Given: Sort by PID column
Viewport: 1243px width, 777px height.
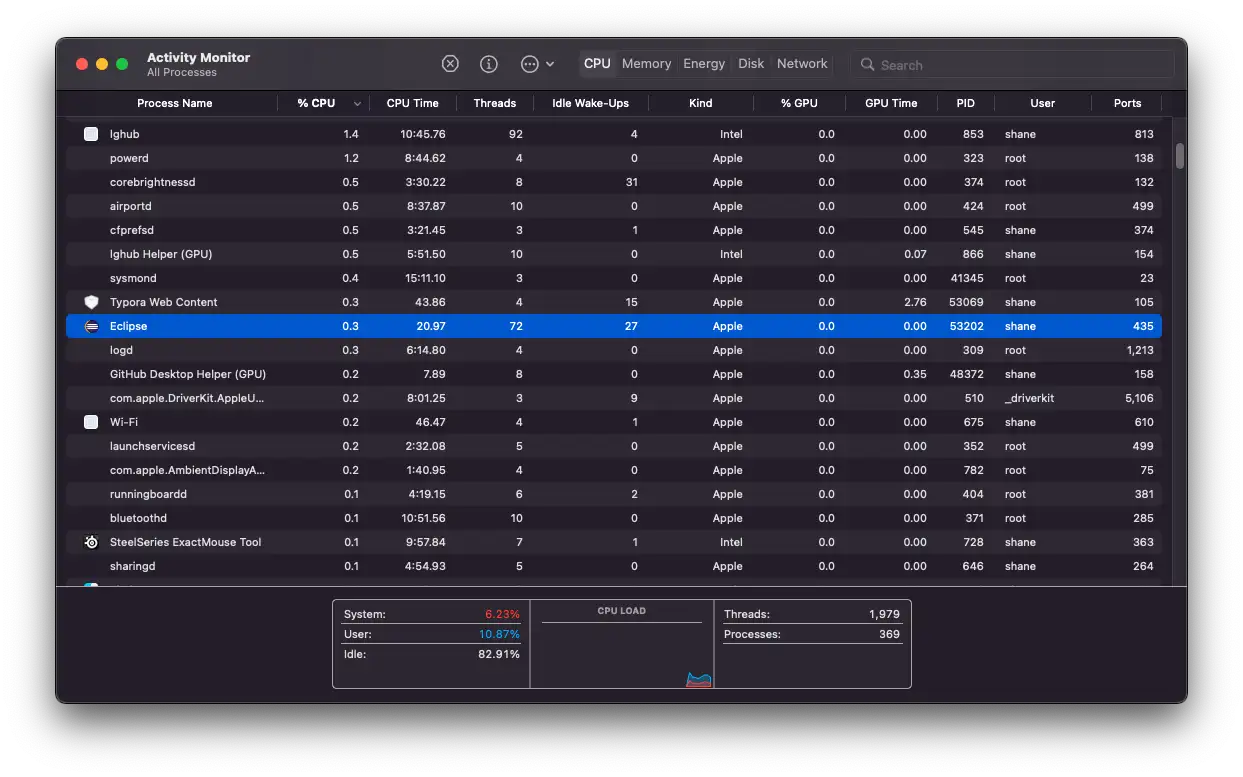Looking at the screenshot, I should [965, 103].
